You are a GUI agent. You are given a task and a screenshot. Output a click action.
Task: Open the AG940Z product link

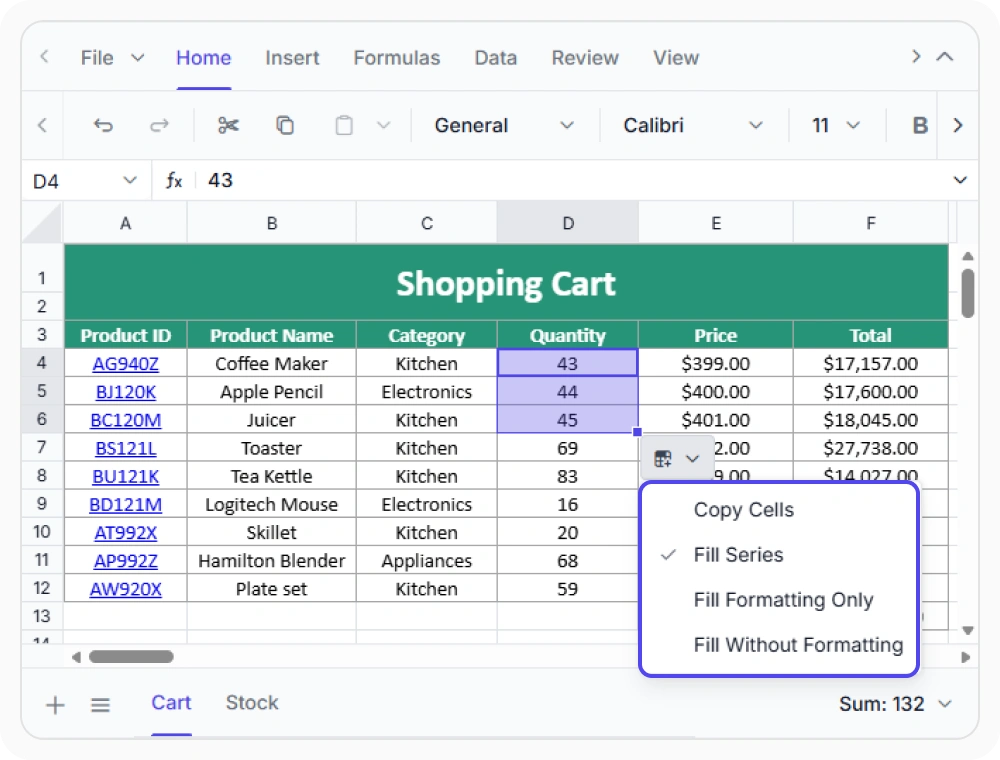click(x=126, y=364)
